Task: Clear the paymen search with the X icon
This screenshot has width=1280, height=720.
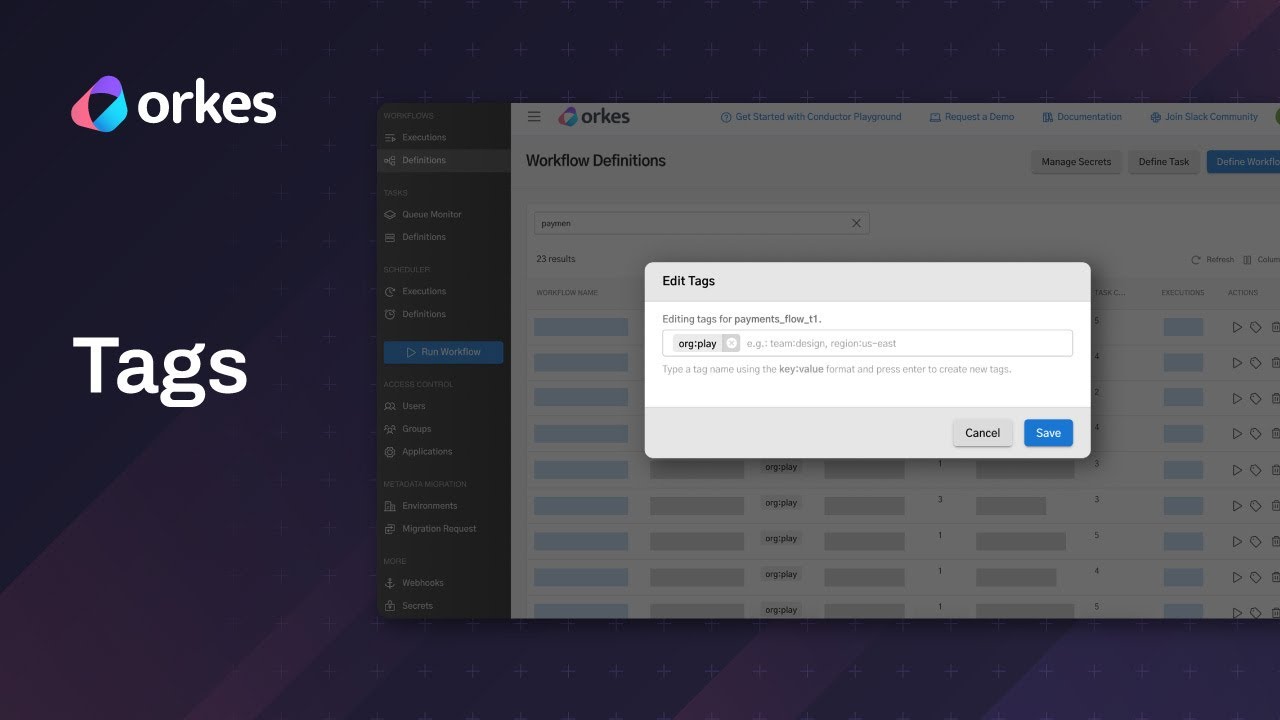Action: point(856,223)
